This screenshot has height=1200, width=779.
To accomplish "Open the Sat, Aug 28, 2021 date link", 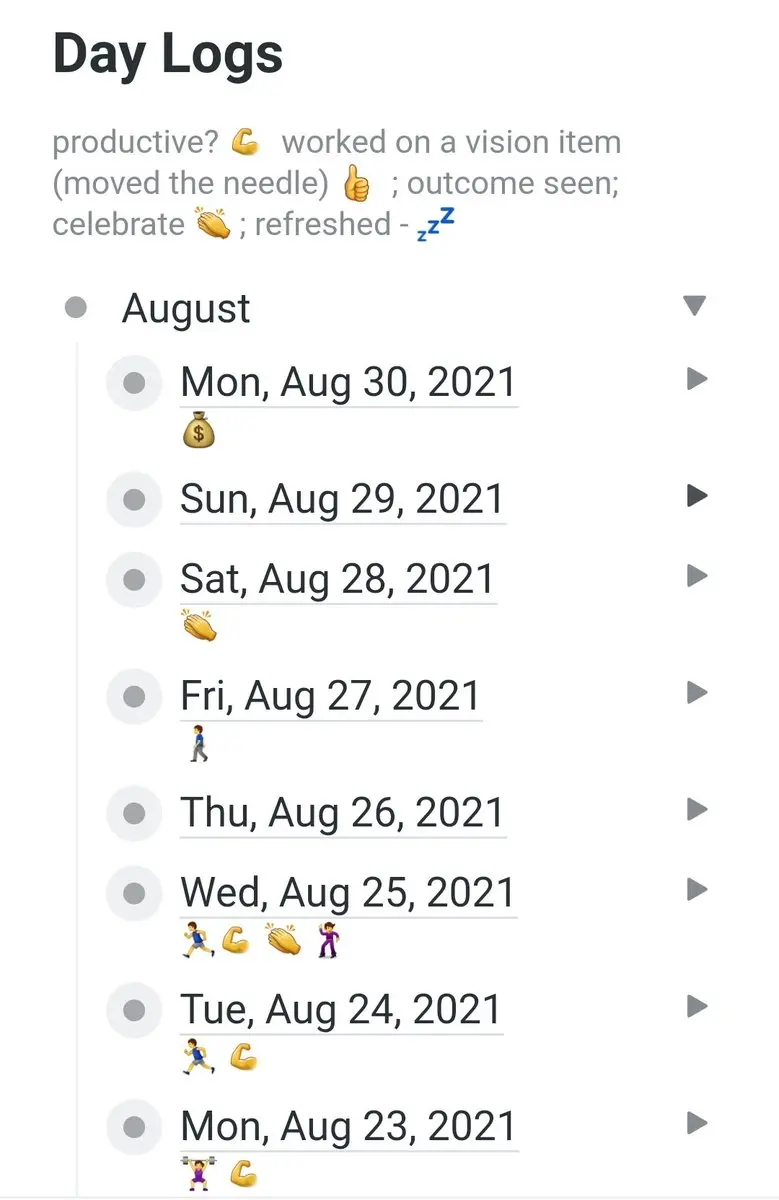I will click(337, 580).
